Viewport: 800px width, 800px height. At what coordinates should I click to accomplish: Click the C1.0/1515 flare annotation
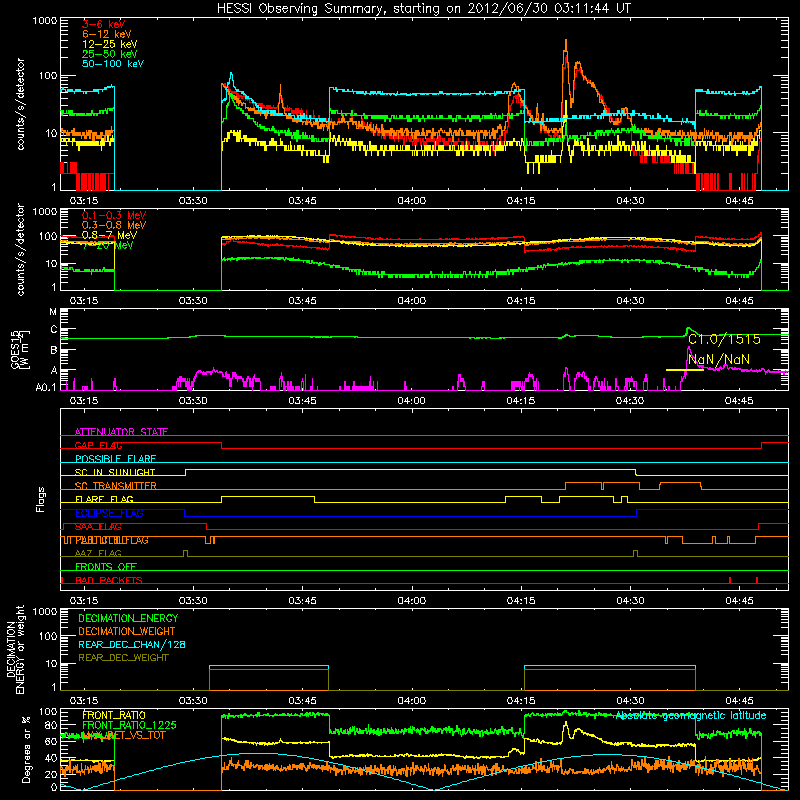pos(724,339)
